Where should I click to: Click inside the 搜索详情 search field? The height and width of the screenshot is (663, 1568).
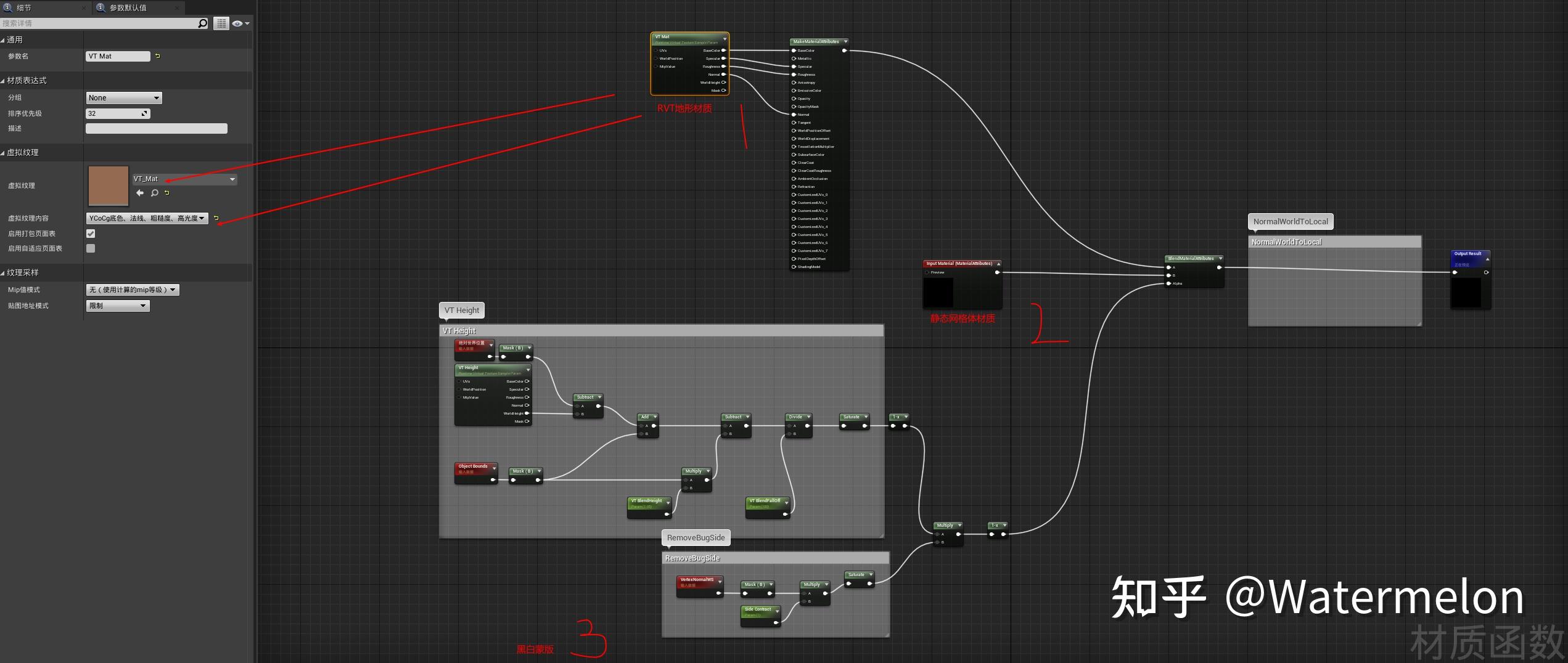click(x=92, y=23)
